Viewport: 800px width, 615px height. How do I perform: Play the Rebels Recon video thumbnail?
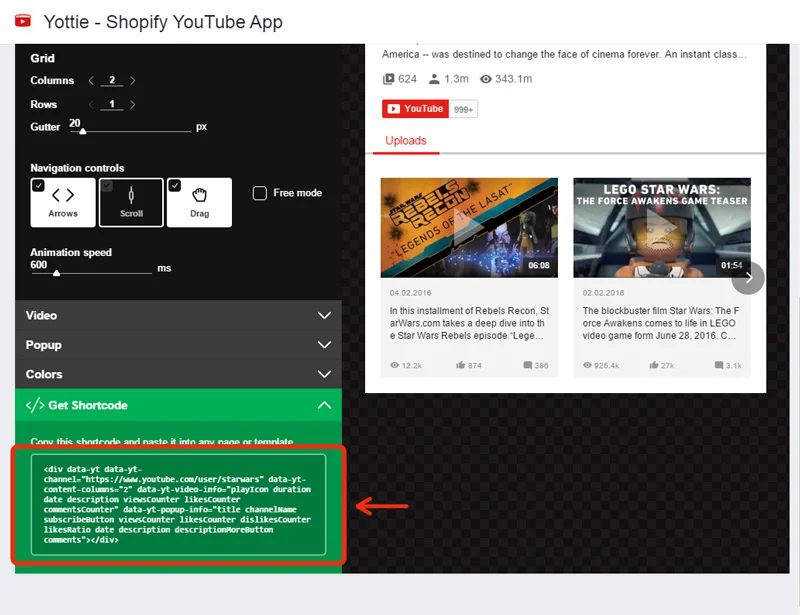pyautogui.click(x=469, y=228)
